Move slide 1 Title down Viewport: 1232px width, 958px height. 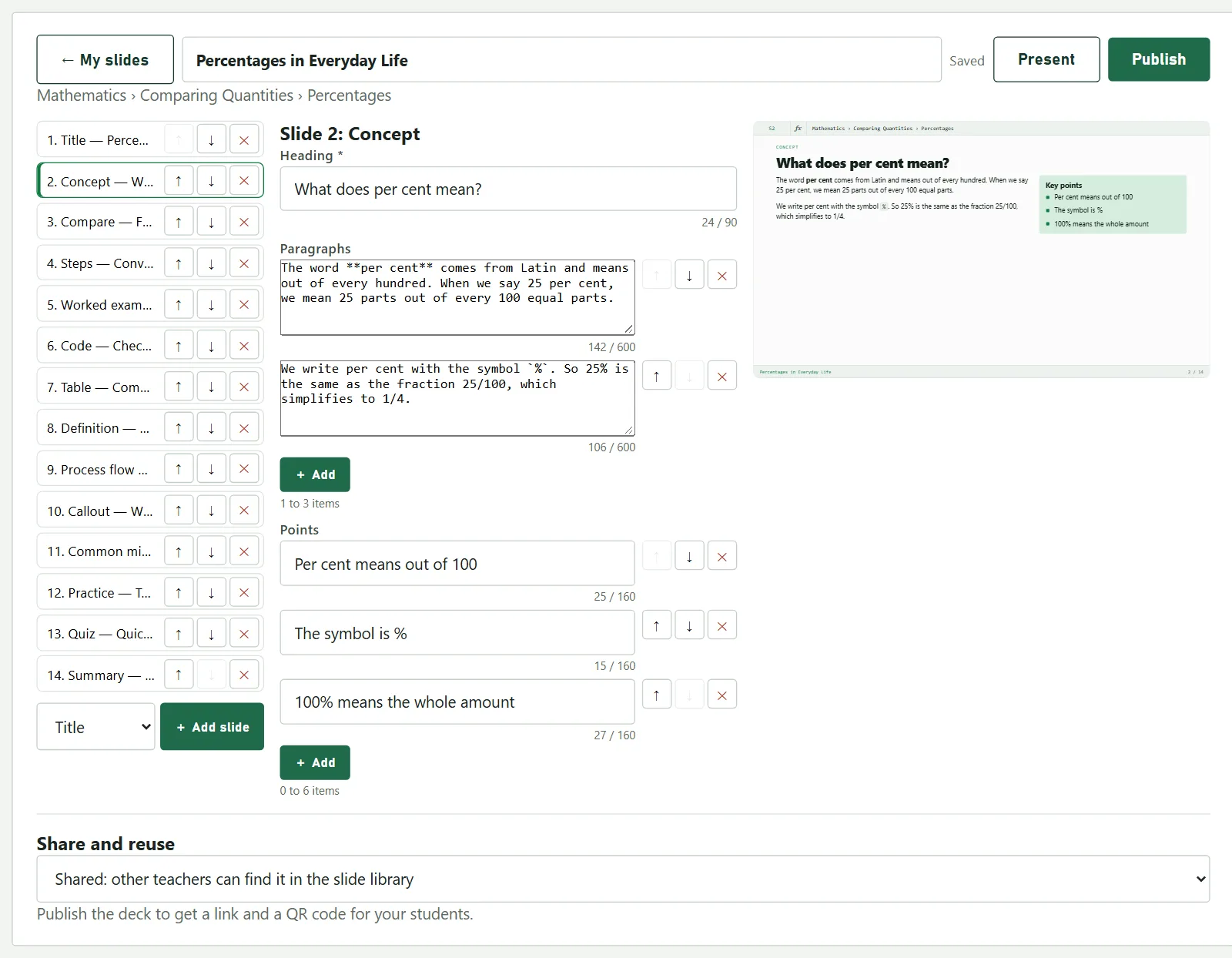click(211, 140)
